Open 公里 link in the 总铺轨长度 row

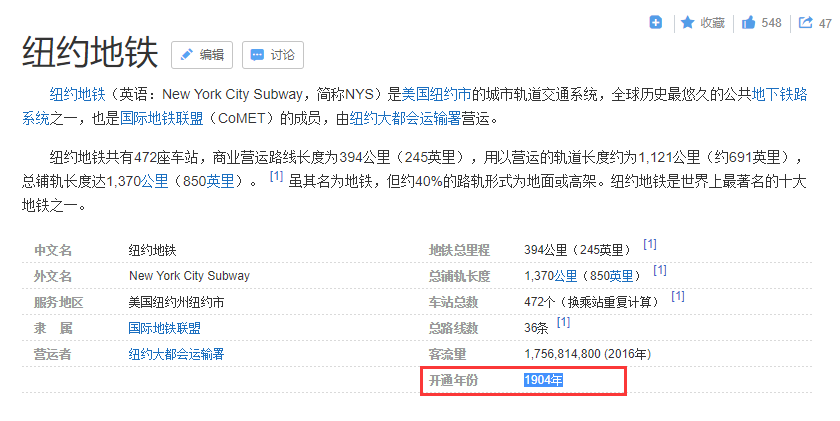[565, 276]
